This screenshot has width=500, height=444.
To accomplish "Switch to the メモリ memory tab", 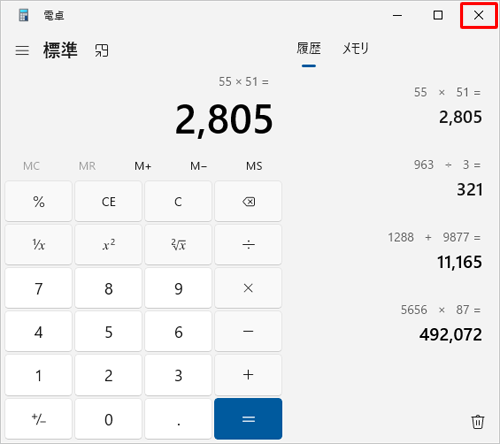I will [355, 49].
